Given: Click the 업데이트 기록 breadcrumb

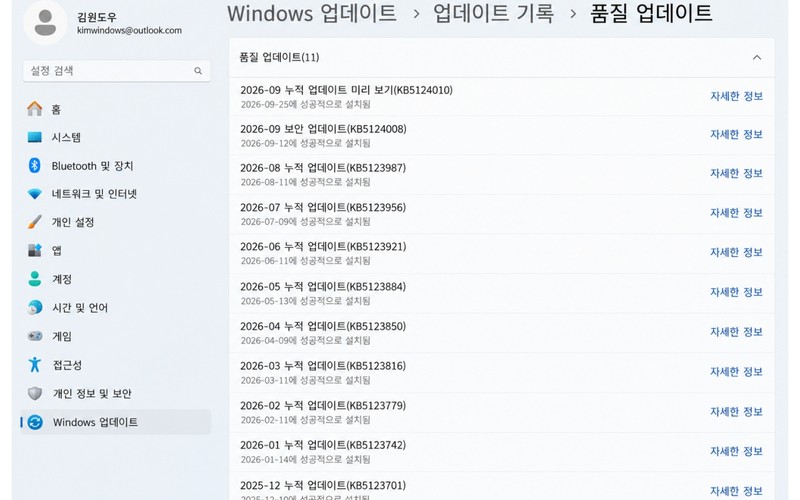Looking at the screenshot, I should [x=493, y=13].
